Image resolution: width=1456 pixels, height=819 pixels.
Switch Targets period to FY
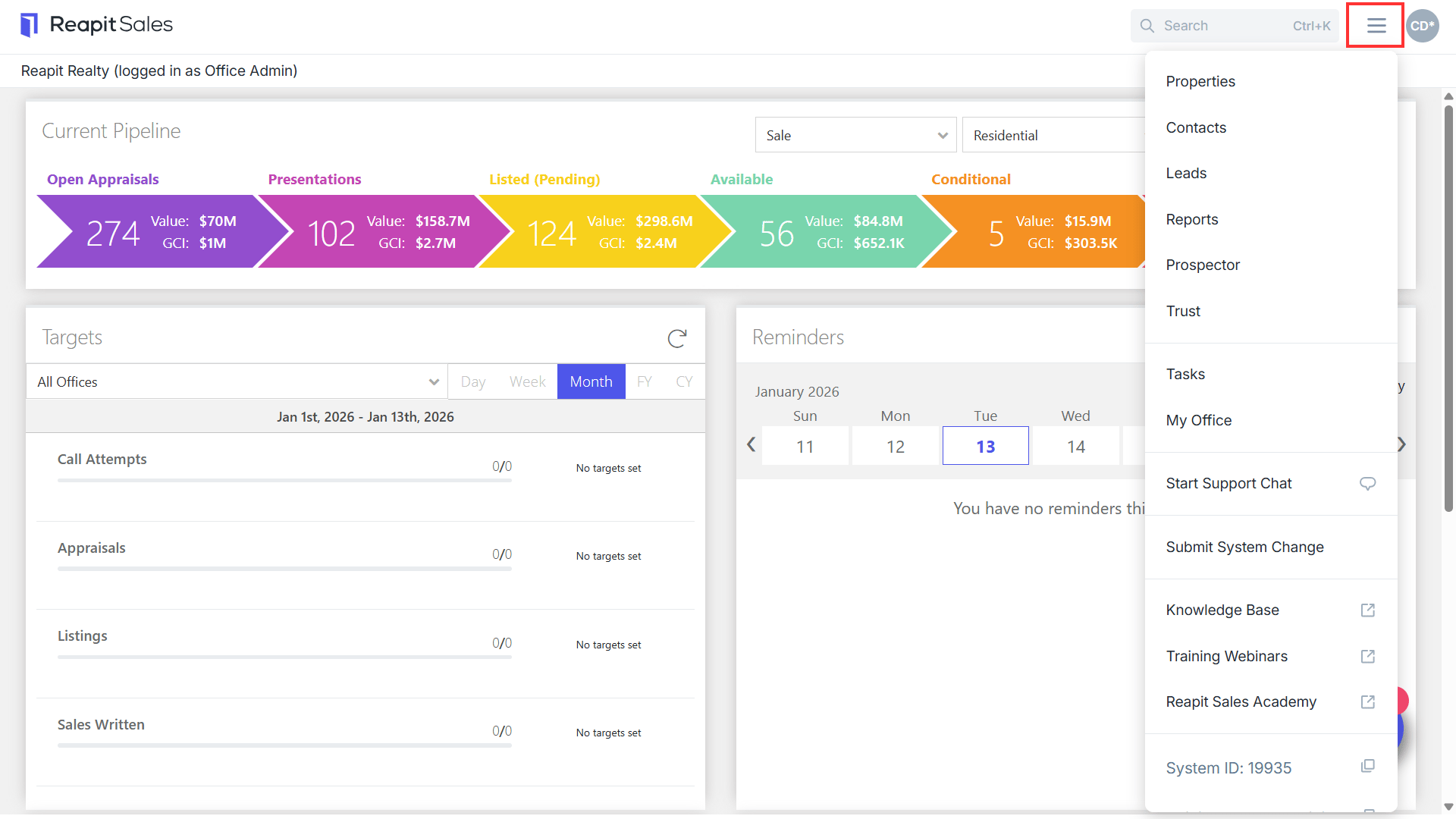click(645, 381)
